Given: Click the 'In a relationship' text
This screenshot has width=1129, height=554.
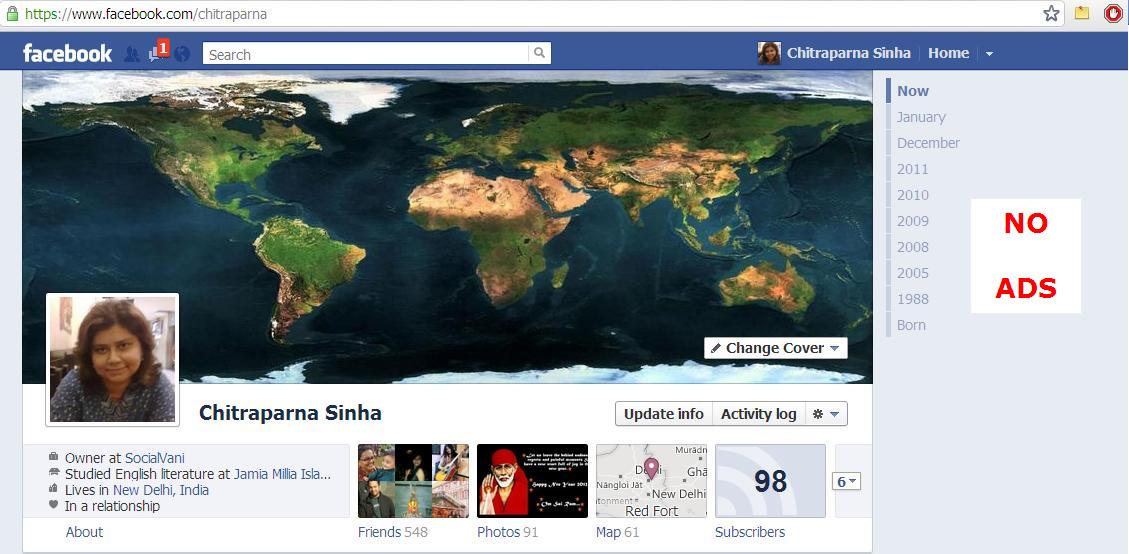Looking at the screenshot, I should coord(112,506).
